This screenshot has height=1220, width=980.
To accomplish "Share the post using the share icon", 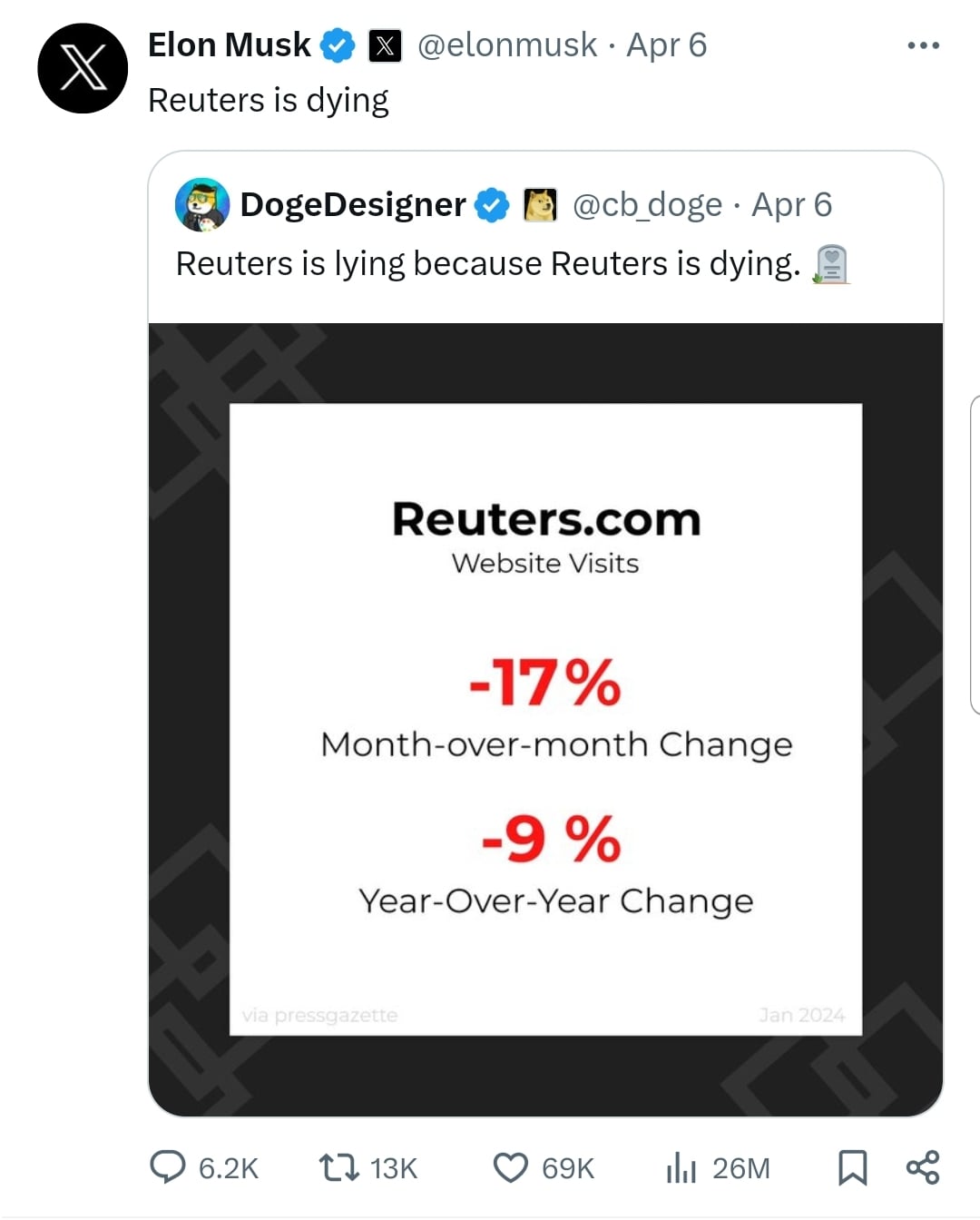I will click(x=923, y=1167).
